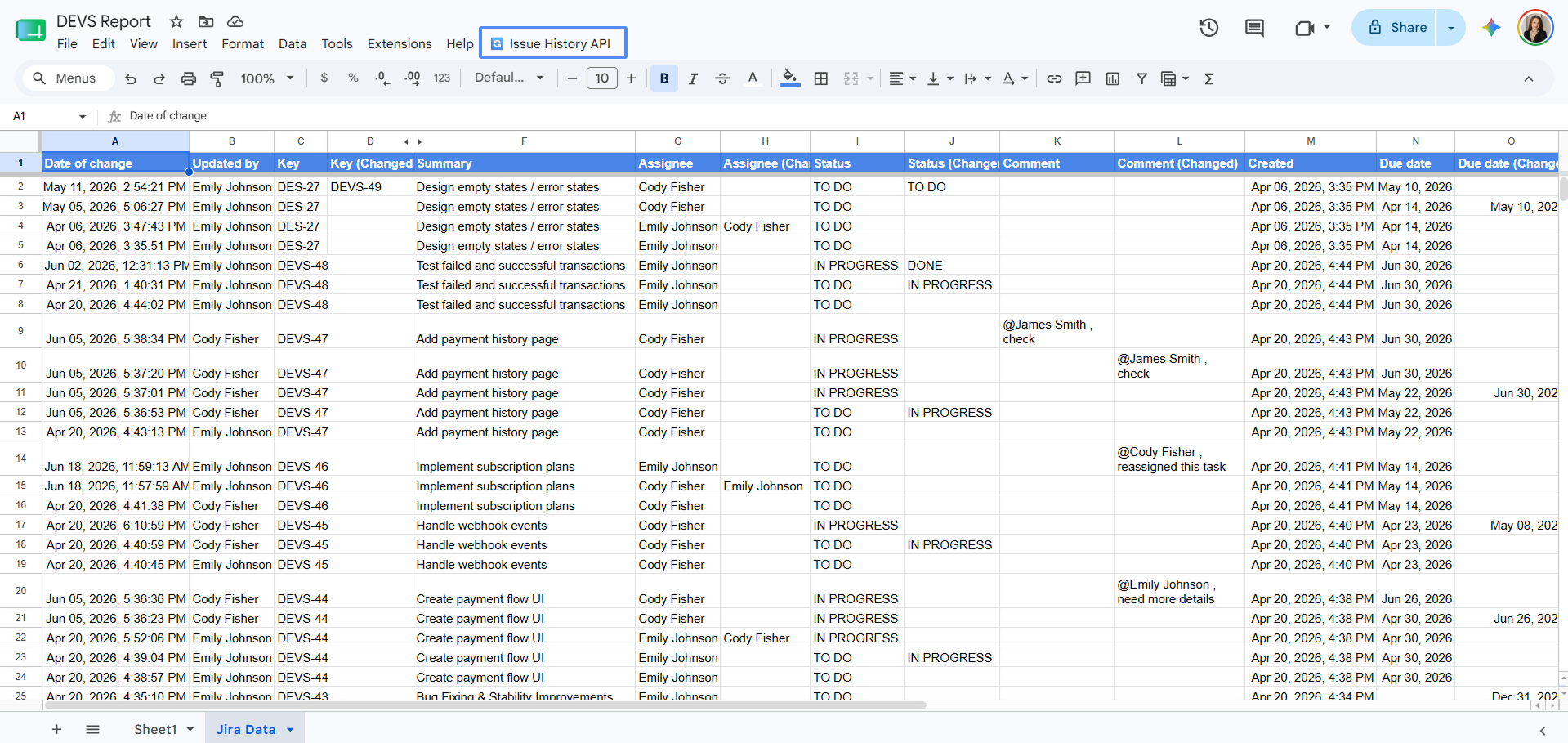The height and width of the screenshot is (743, 1568).
Task: Toggle Bold formatting
Action: 664,78
